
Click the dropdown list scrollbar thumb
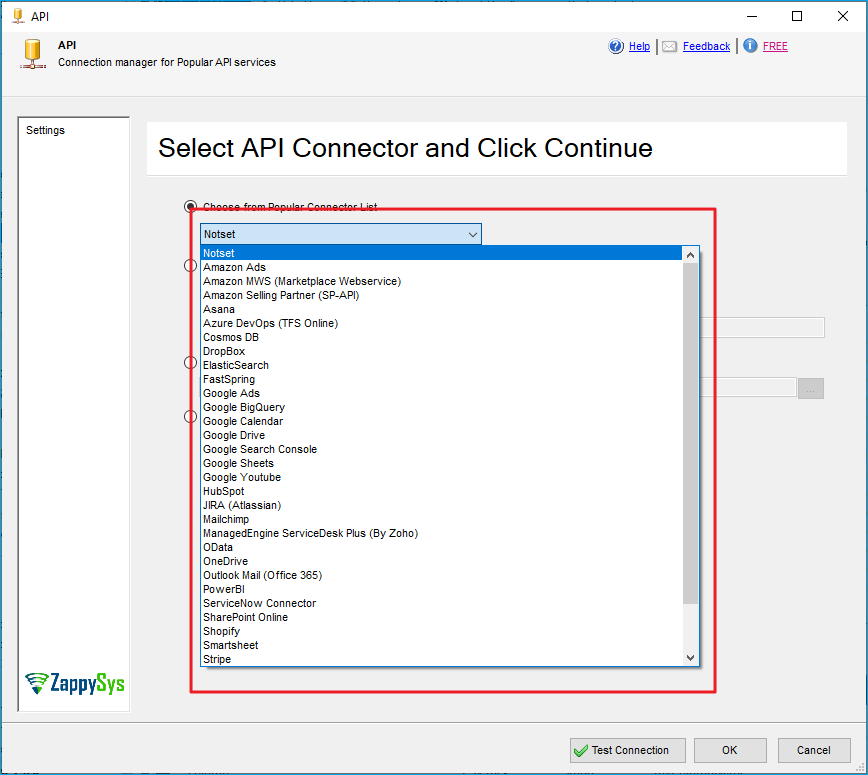click(x=690, y=433)
